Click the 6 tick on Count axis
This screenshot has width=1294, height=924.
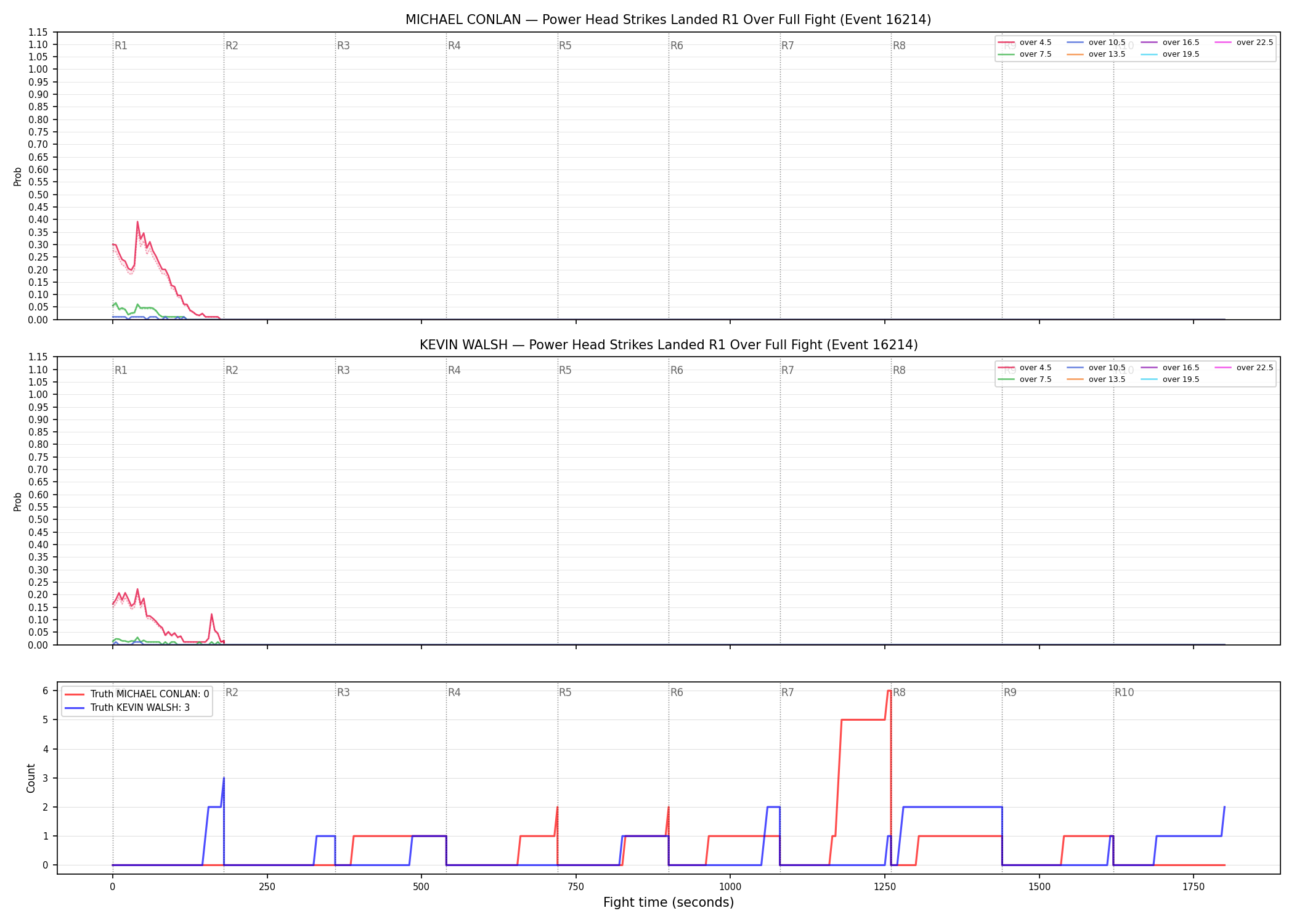tap(45, 691)
